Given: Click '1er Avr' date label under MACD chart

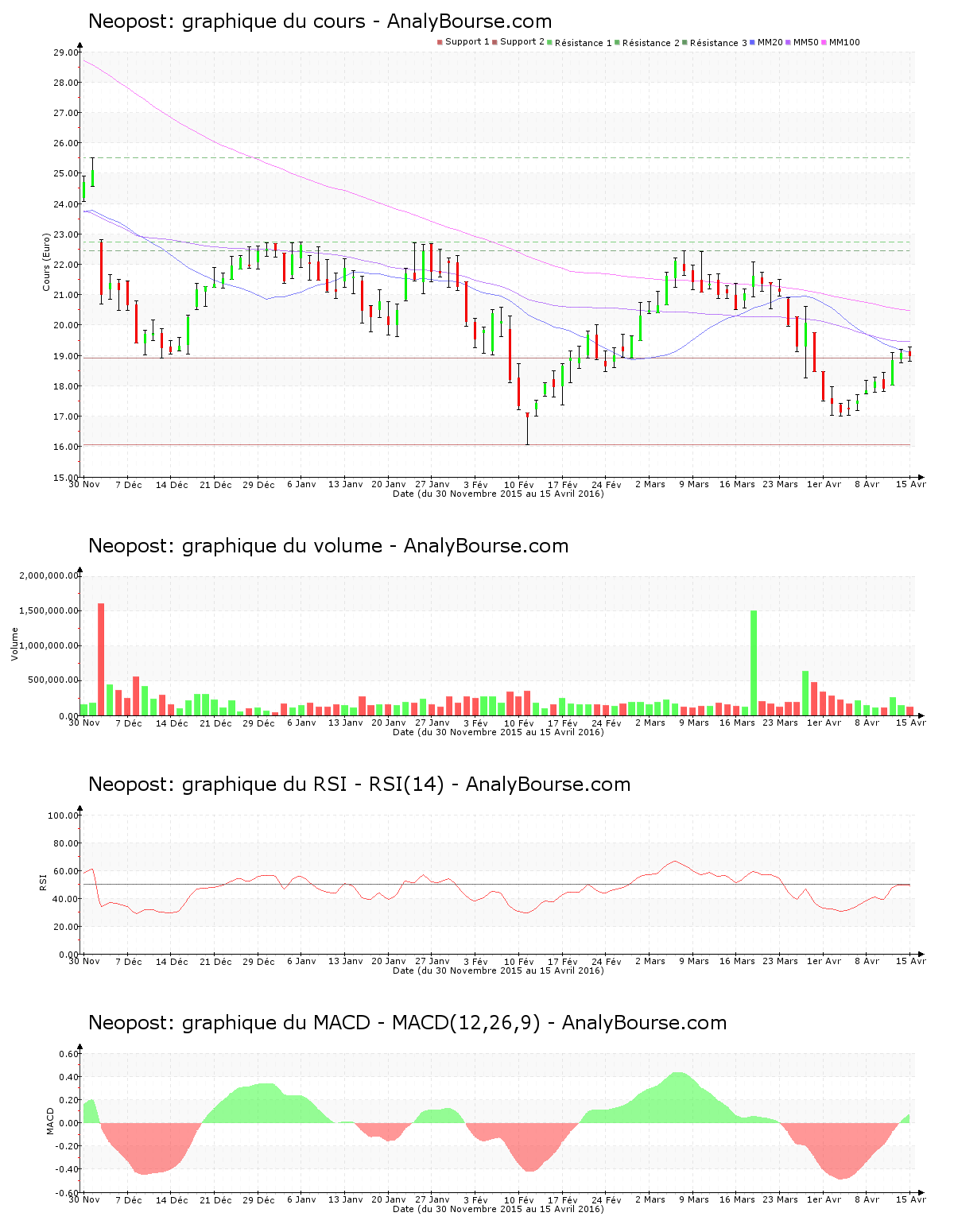Looking at the screenshot, I should [824, 1199].
